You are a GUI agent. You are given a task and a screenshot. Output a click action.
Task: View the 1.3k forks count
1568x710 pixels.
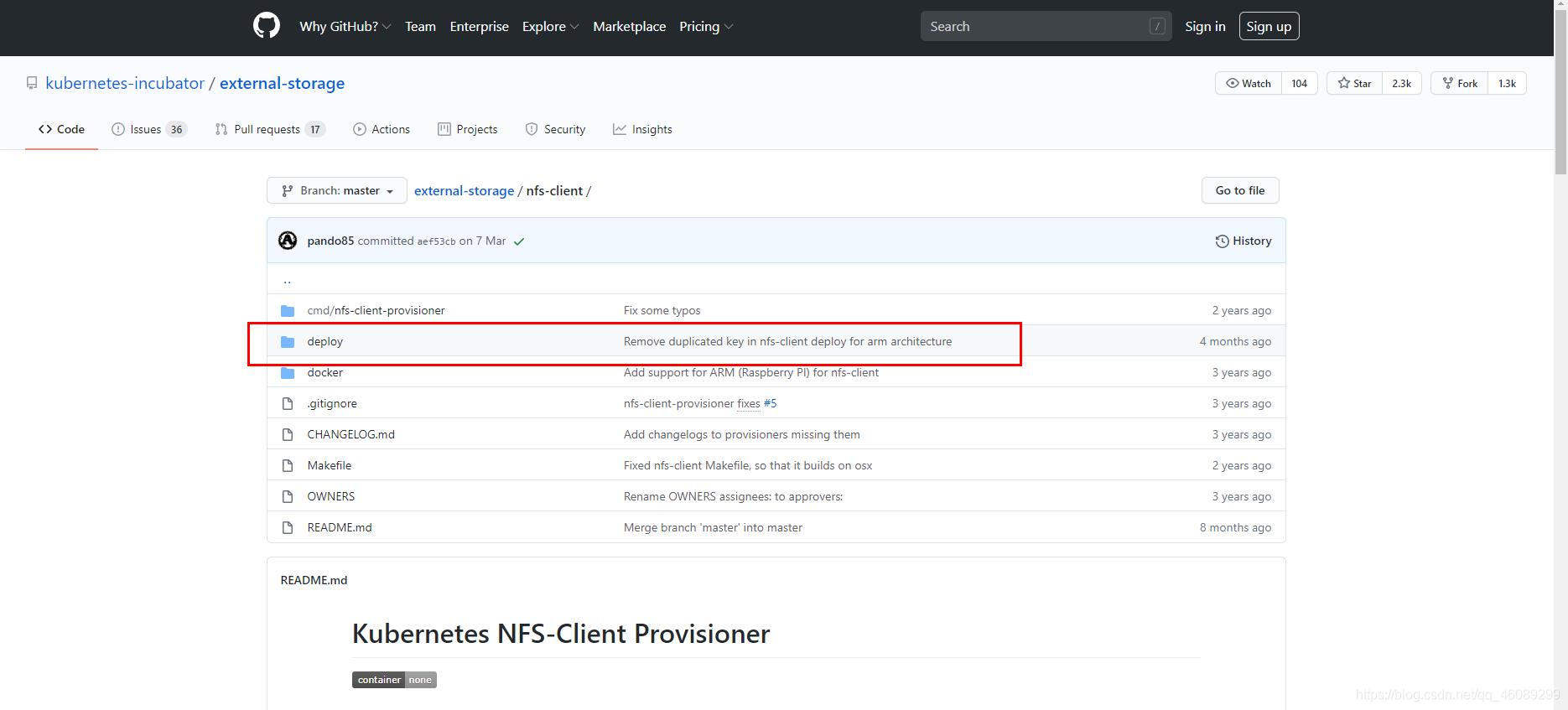(1507, 83)
